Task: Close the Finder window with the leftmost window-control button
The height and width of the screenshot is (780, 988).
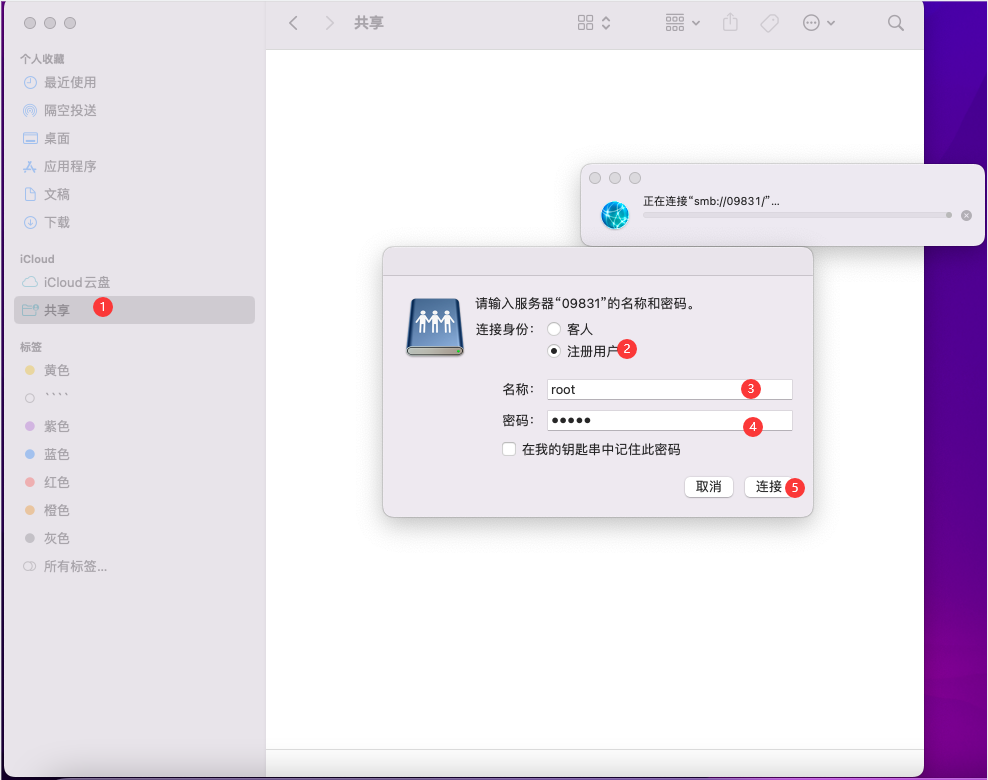Action: pyautogui.click(x=30, y=23)
